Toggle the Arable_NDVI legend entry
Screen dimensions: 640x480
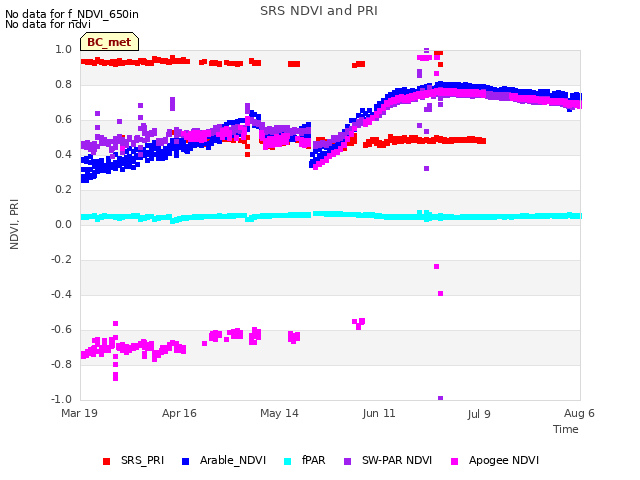(224, 461)
